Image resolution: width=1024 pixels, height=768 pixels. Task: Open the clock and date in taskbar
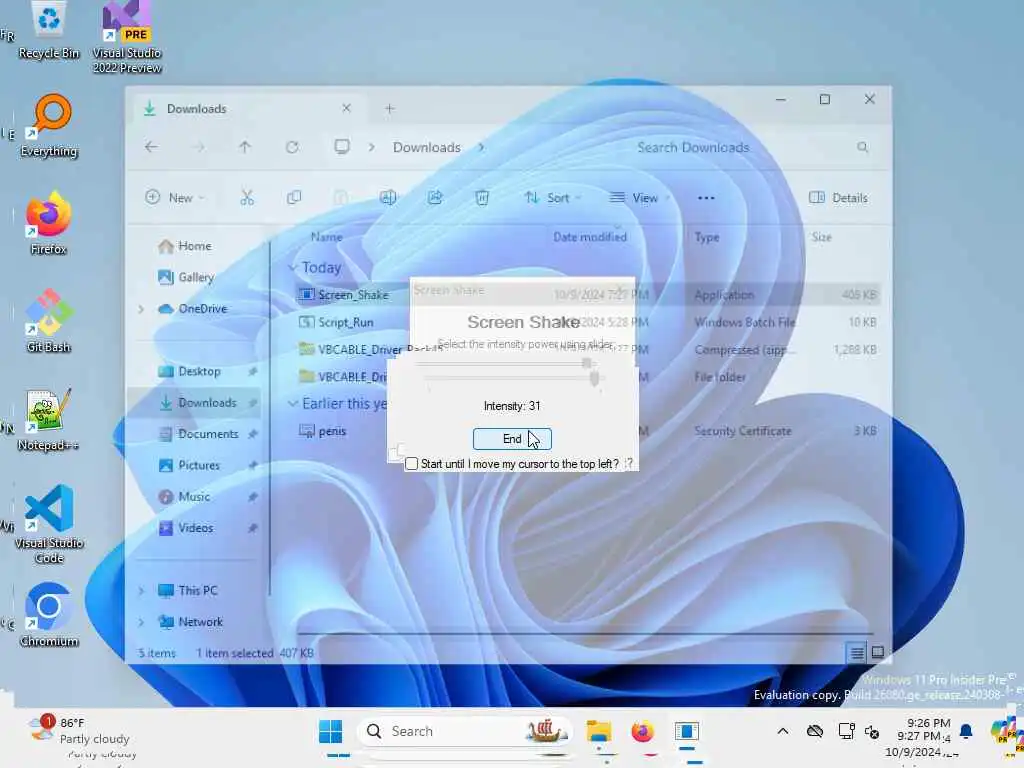coord(922,737)
